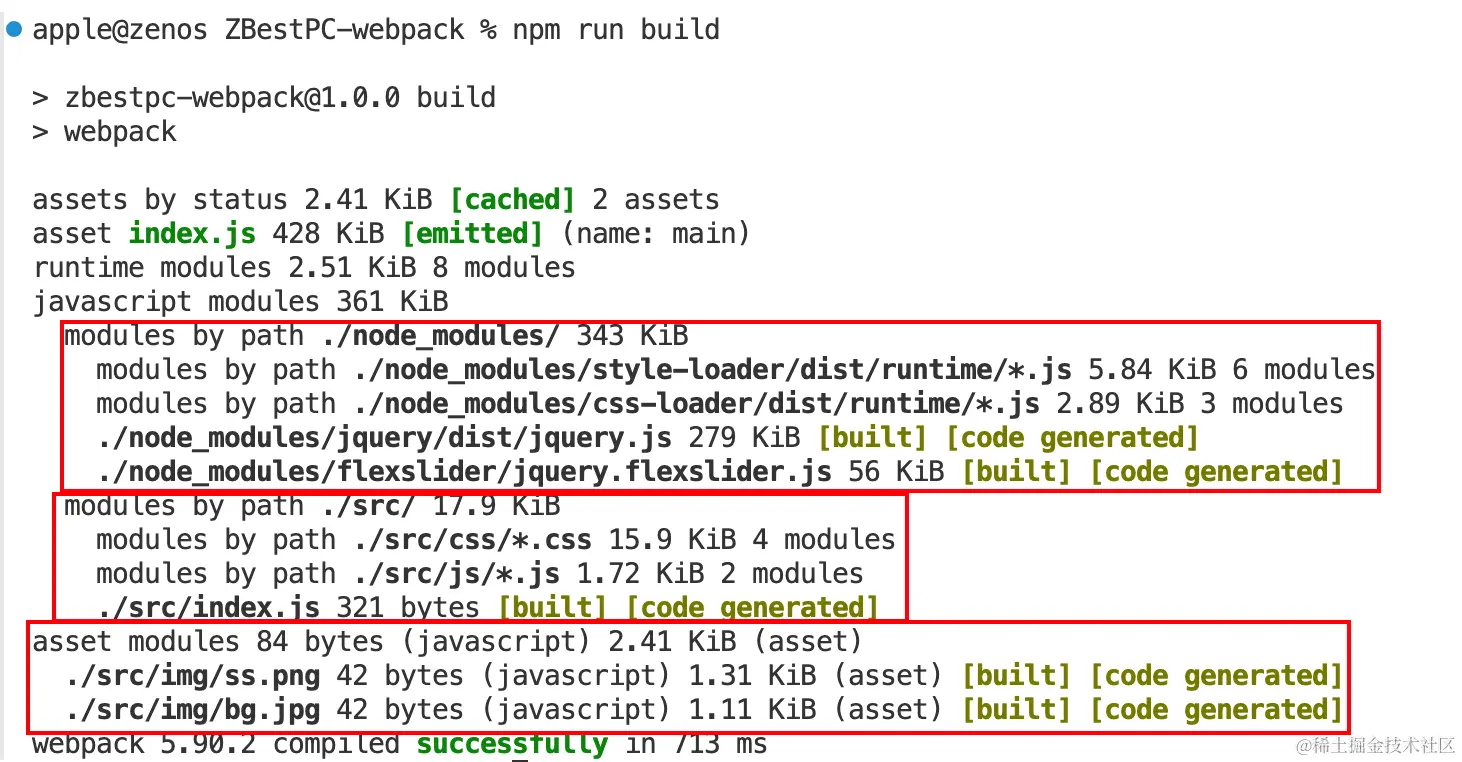Click the css-loader runtime path
Image resolution: width=1462 pixels, height=762 pixels.
696,403
